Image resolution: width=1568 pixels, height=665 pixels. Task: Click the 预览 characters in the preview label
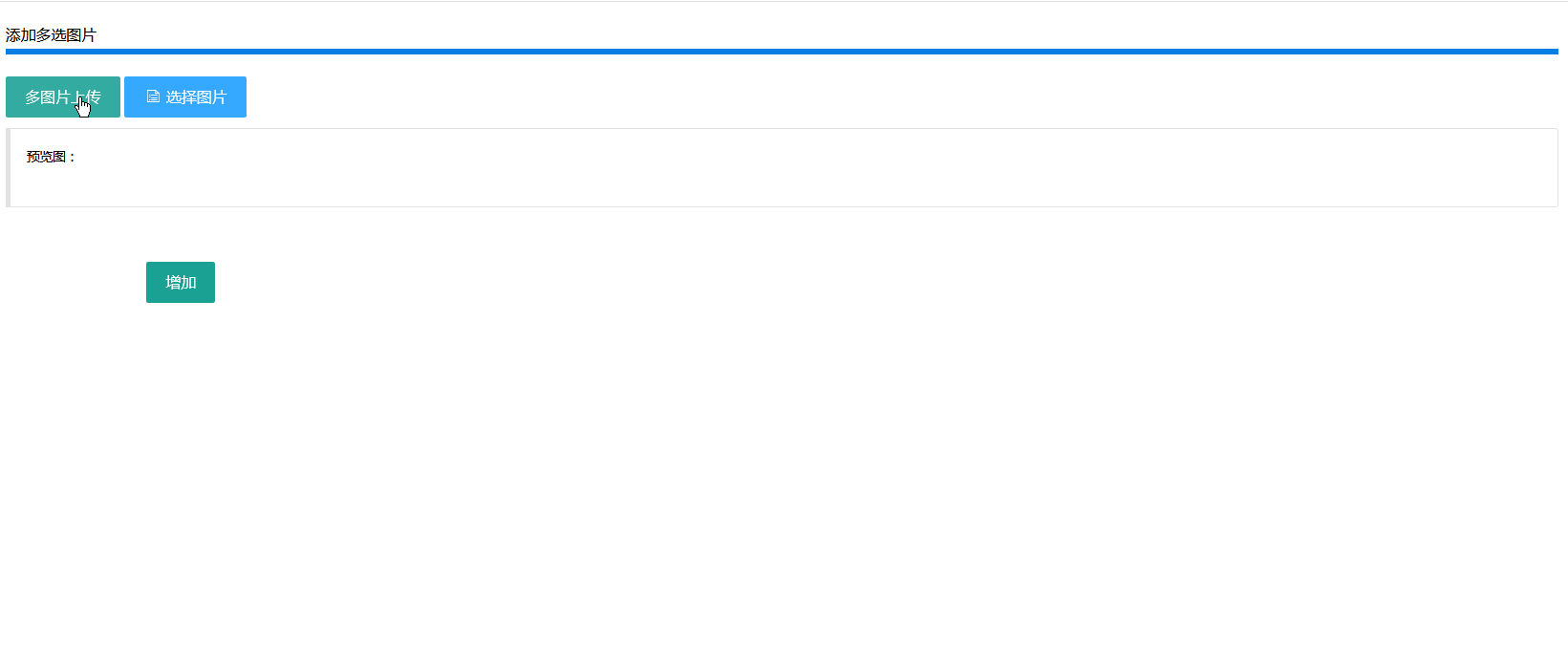39,157
